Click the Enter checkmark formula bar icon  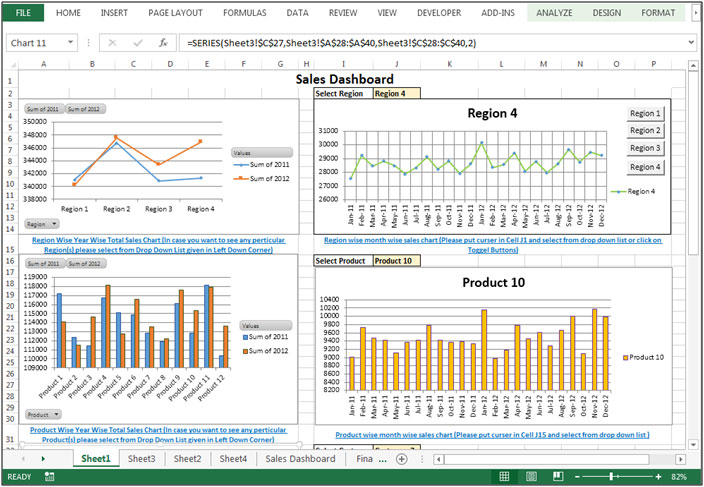coord(138,43)
